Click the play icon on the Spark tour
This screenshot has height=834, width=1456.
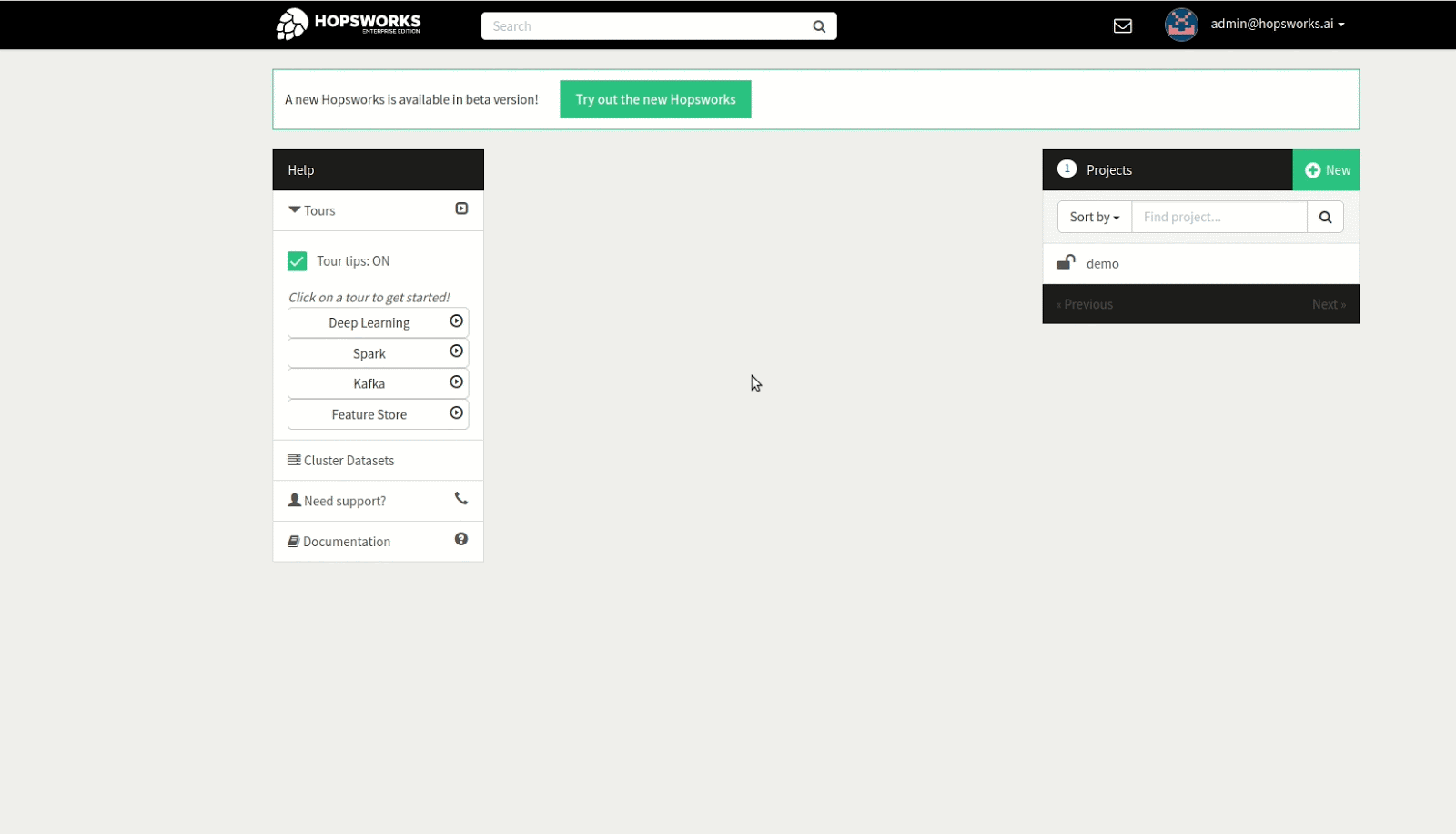point(456,351)
